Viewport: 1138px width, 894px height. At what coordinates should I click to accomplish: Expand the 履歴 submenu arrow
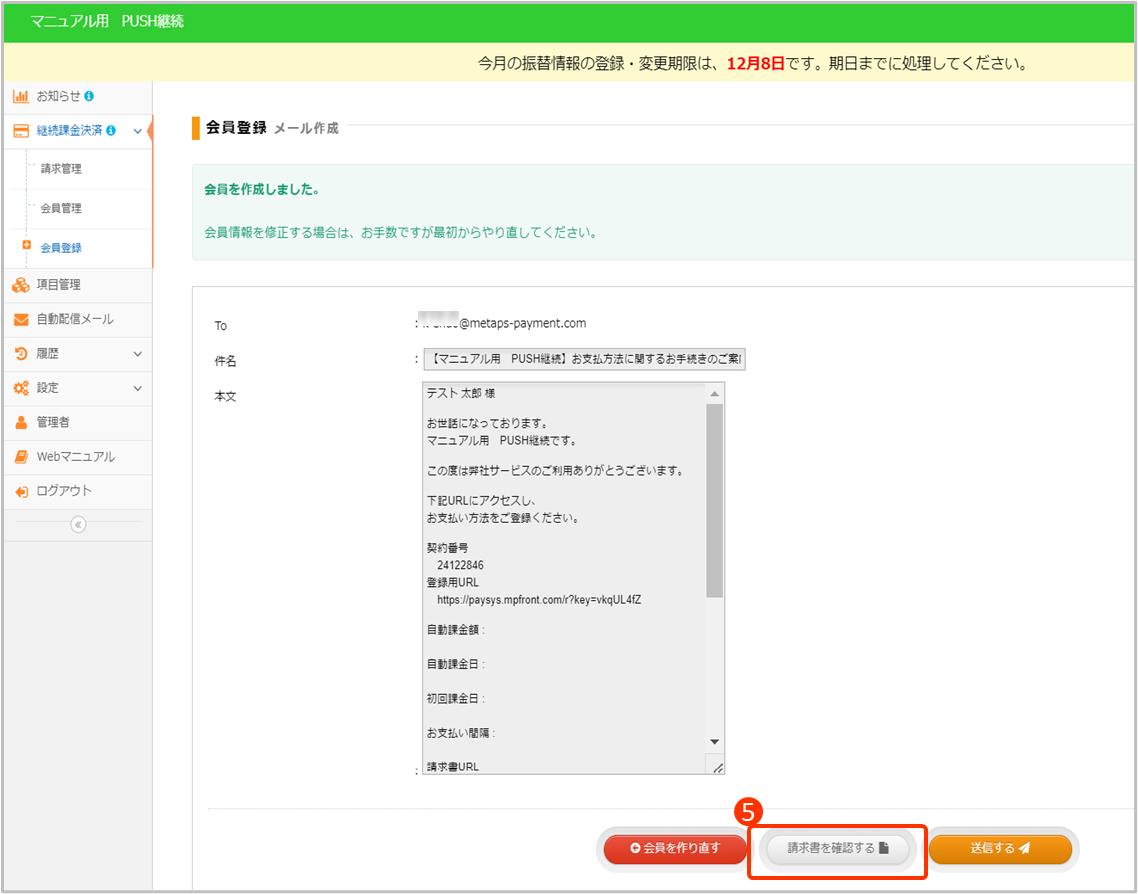(x=137, y=354)
